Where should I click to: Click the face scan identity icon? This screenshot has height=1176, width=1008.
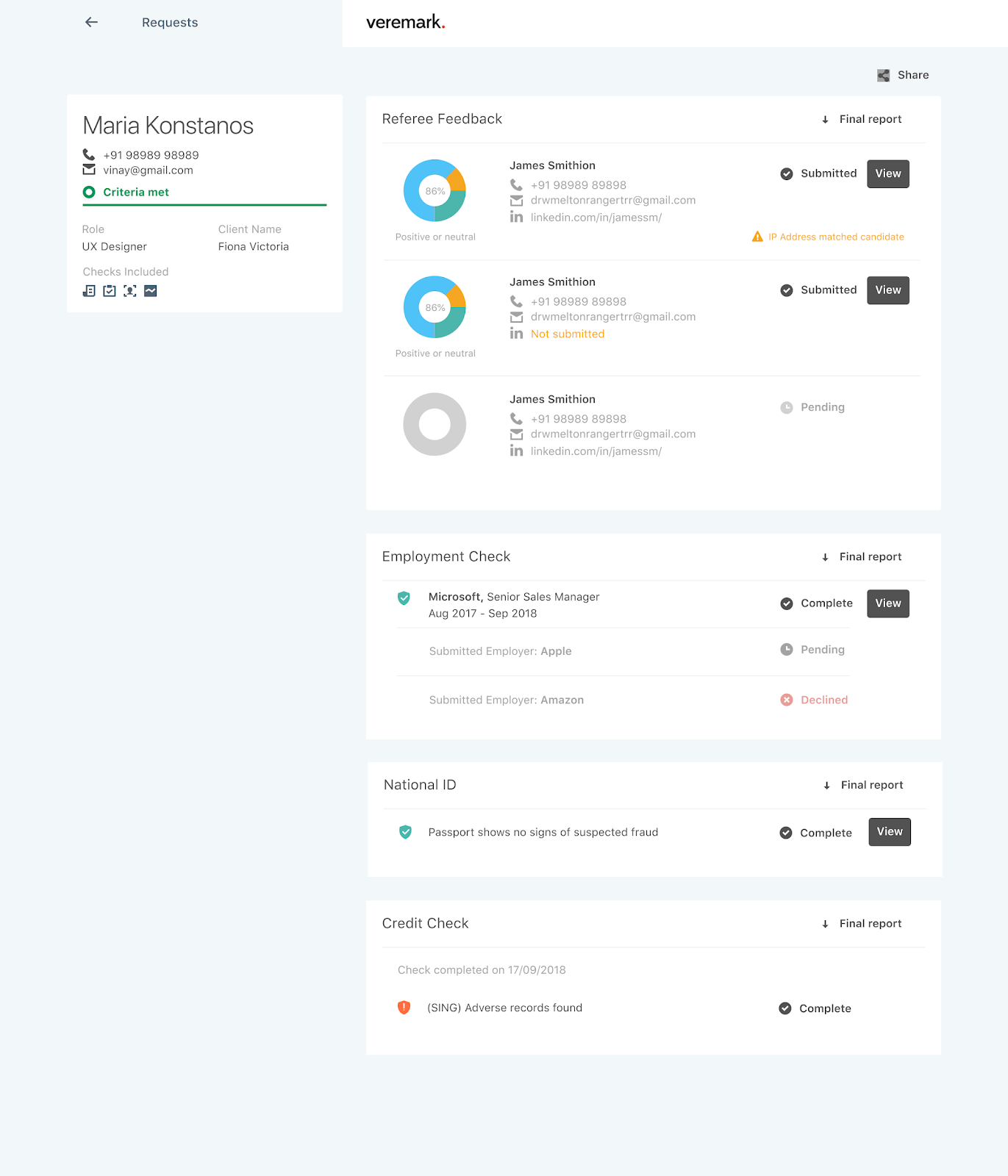[130, 291]
